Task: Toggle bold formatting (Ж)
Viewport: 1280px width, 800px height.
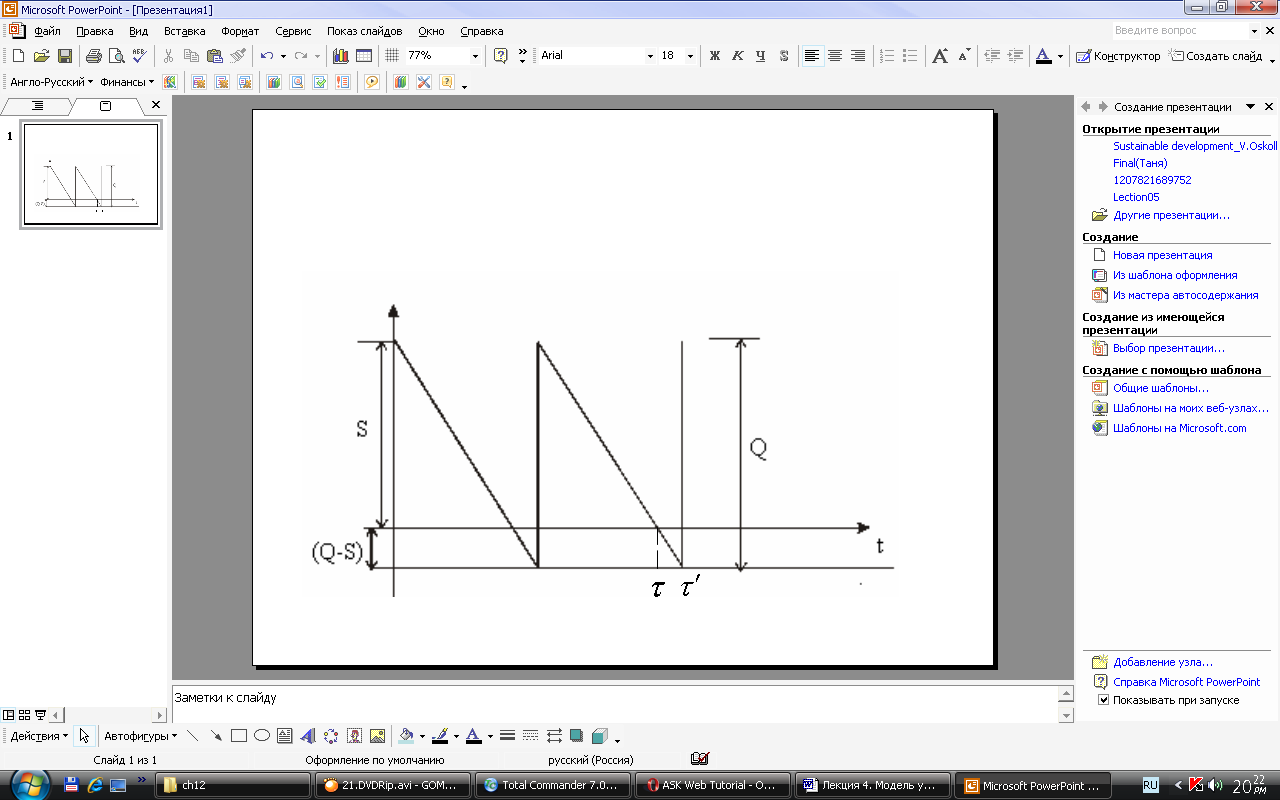Action: (x=715, y=56)
